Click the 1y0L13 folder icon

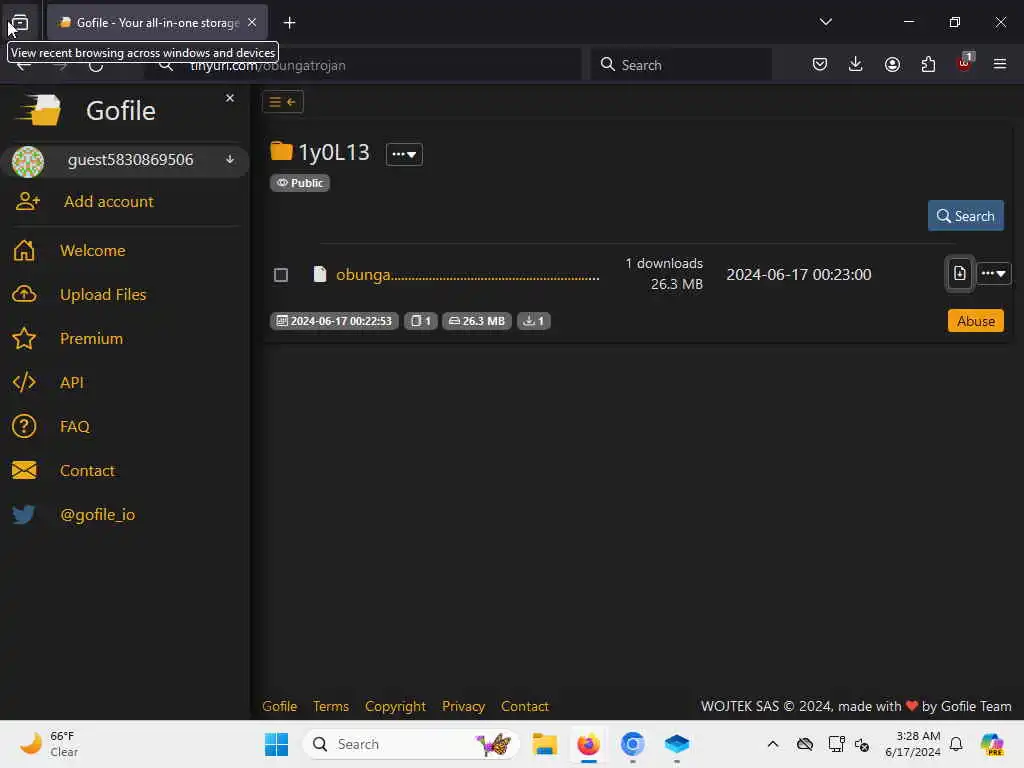click(x=281, y=152)
